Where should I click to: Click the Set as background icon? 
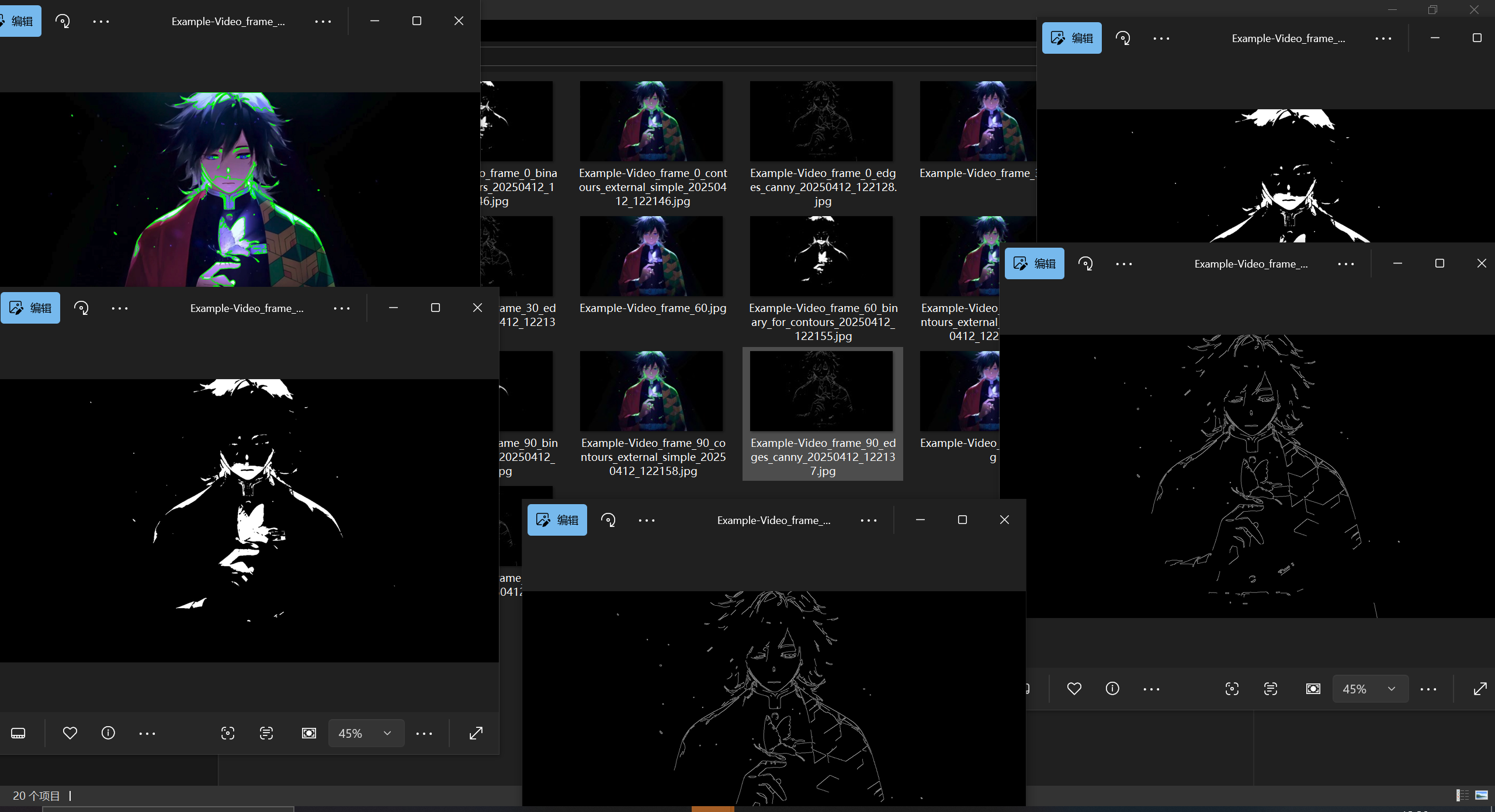pos(308,733)
